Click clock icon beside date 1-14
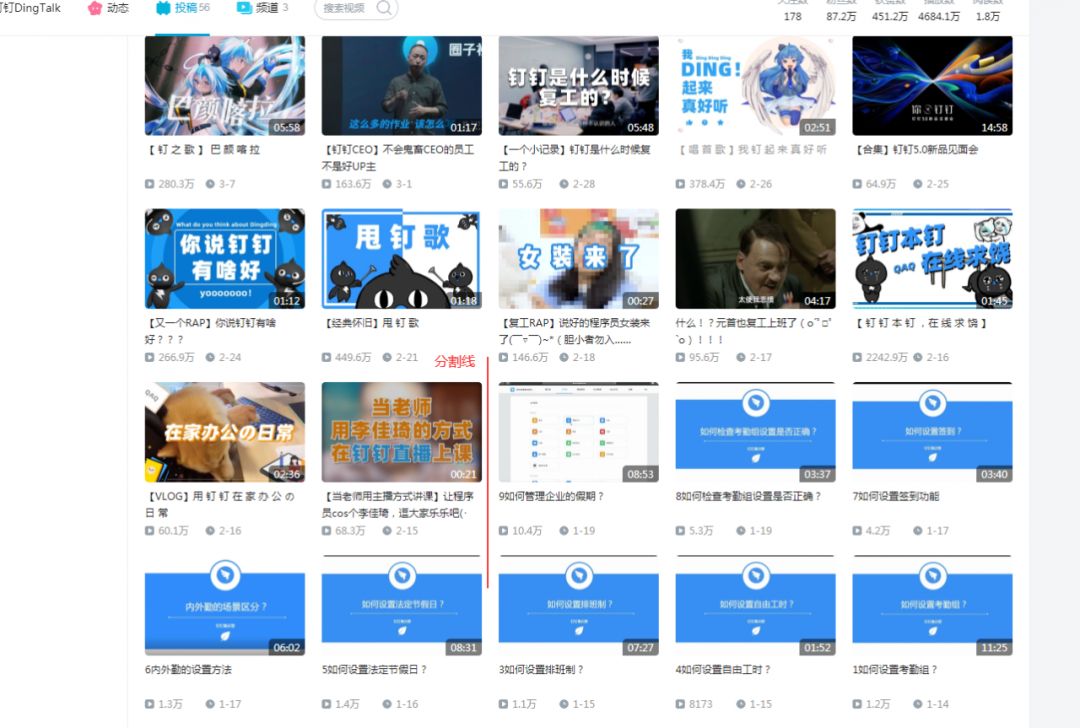 tap(918, 704)
